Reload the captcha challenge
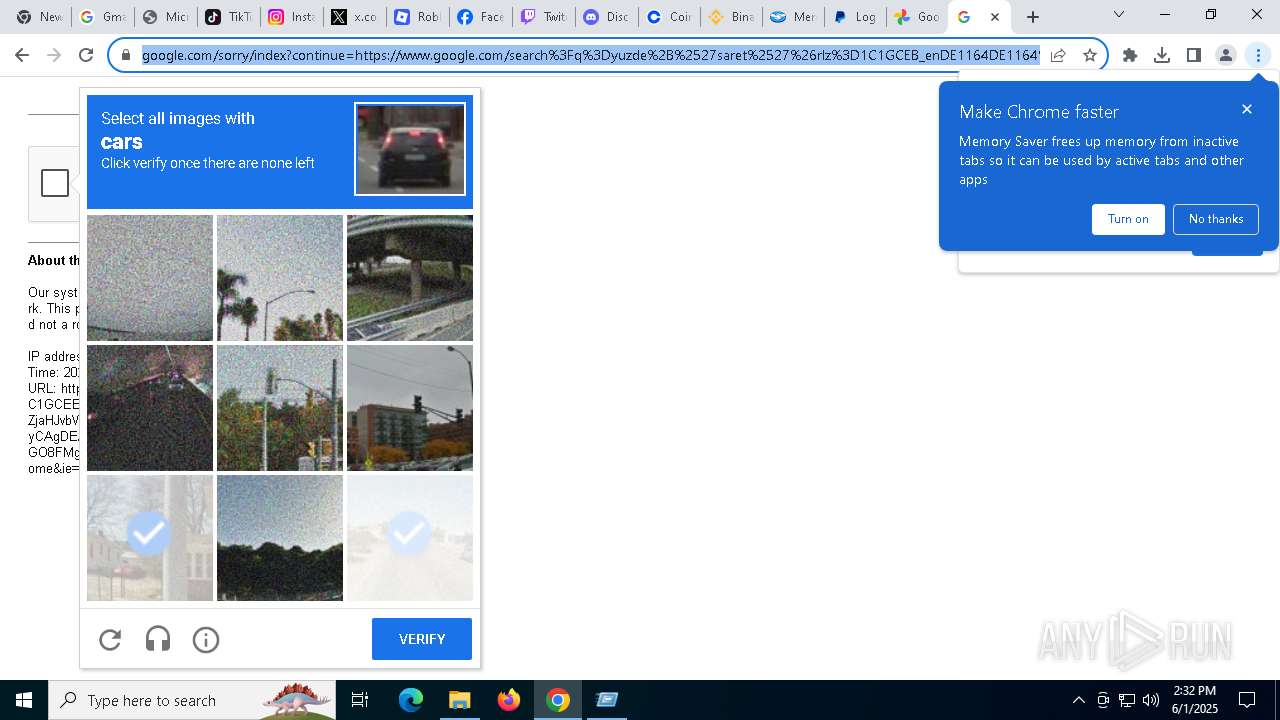The image size is (1280, 720). [x=110, y=639]
